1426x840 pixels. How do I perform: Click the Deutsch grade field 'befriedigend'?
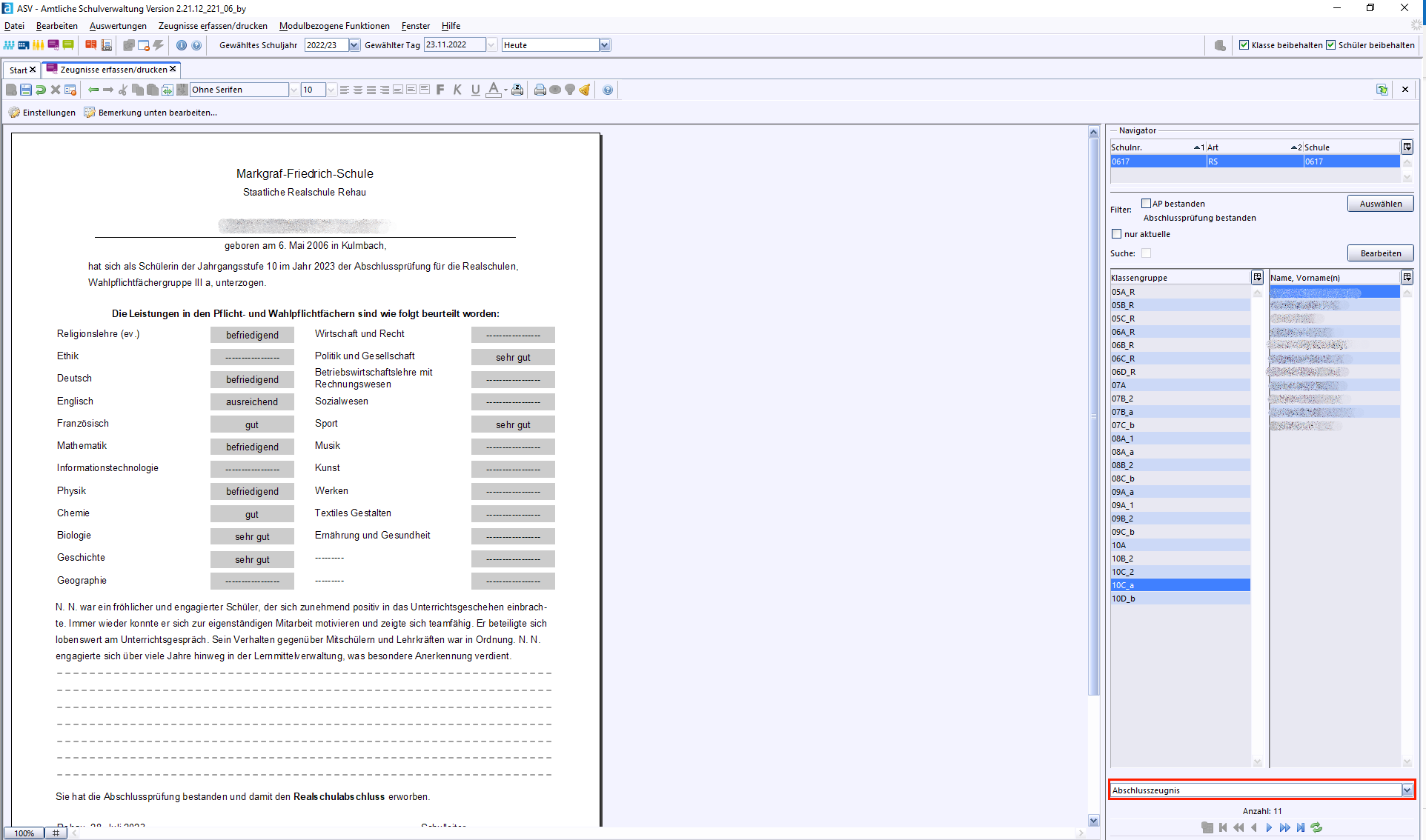point(252,380)
